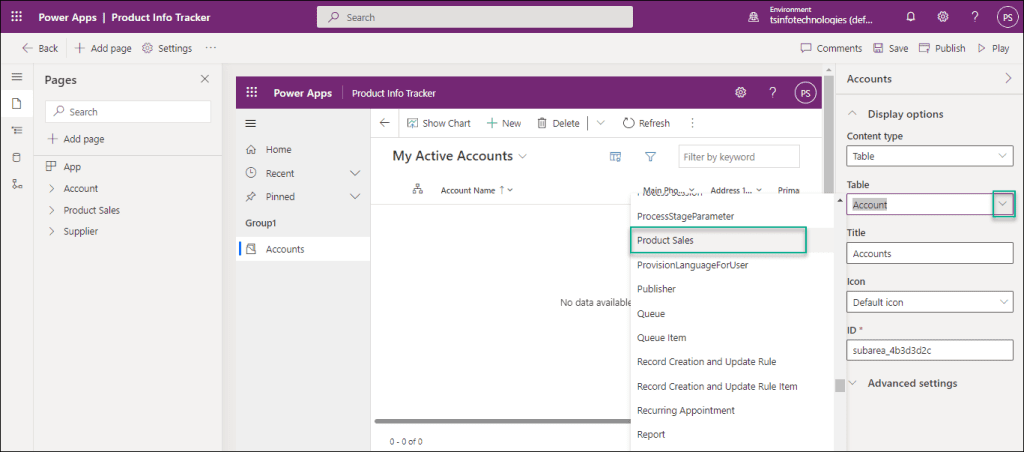Collapse the Display options section
Screen dimensions: 1024x452
click(853, 114)
